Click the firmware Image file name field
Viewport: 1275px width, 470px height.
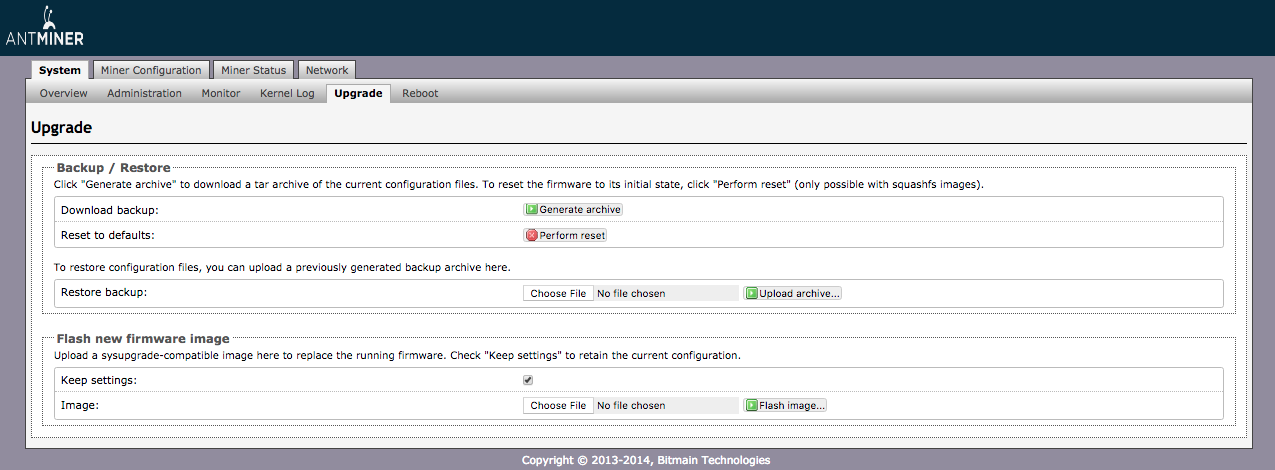665,406
